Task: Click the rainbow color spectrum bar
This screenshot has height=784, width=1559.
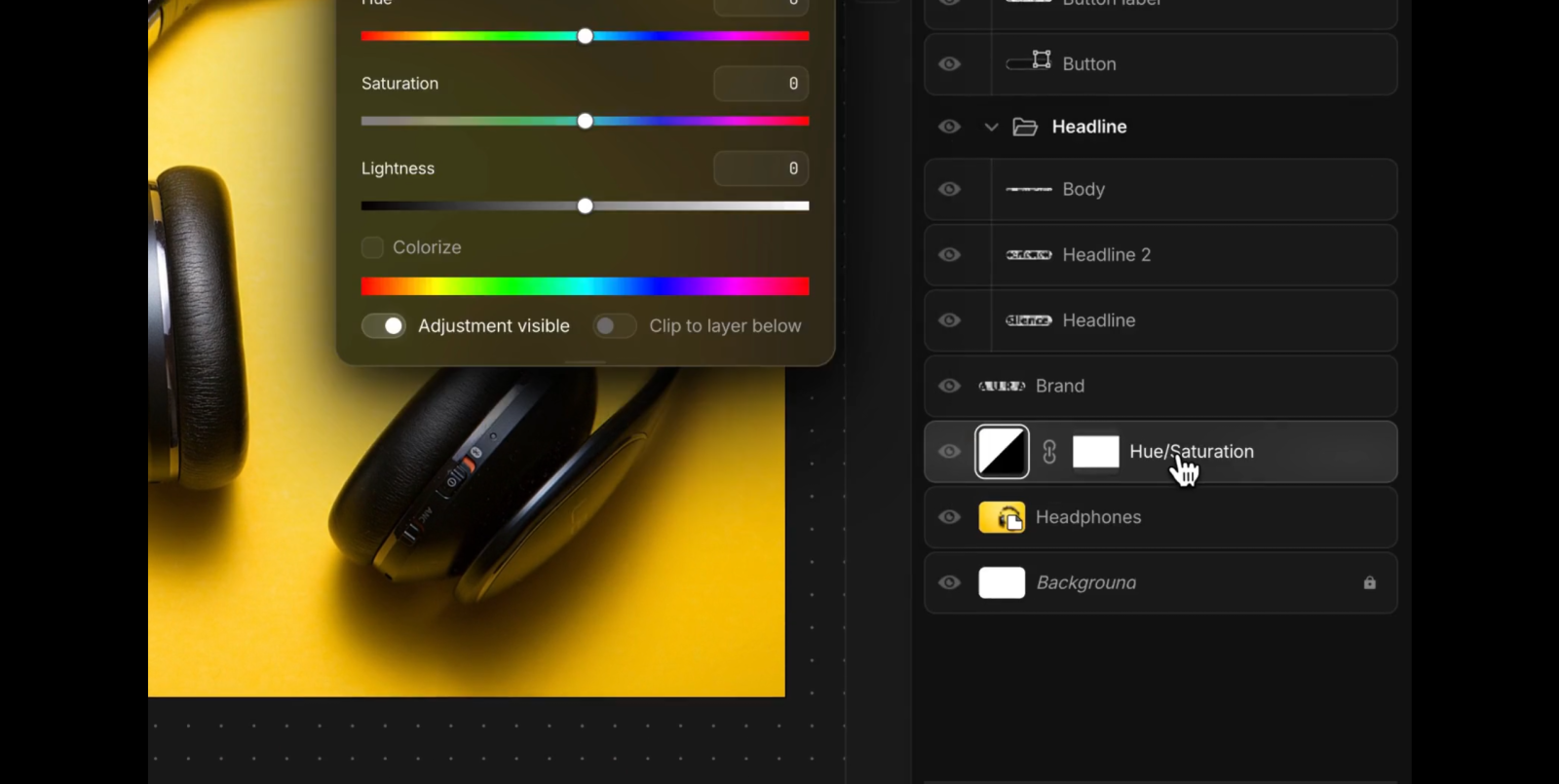Action: (585, 285)
